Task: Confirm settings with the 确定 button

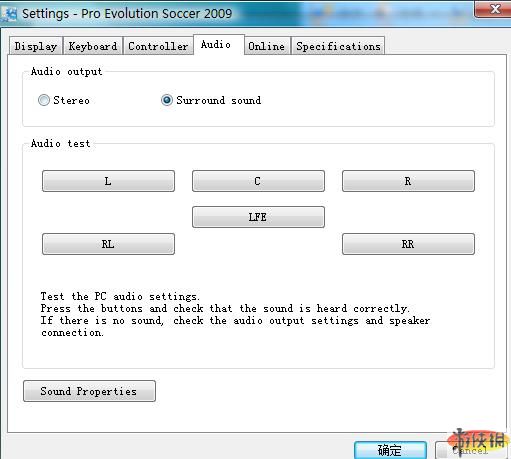Action: (390, 450)
